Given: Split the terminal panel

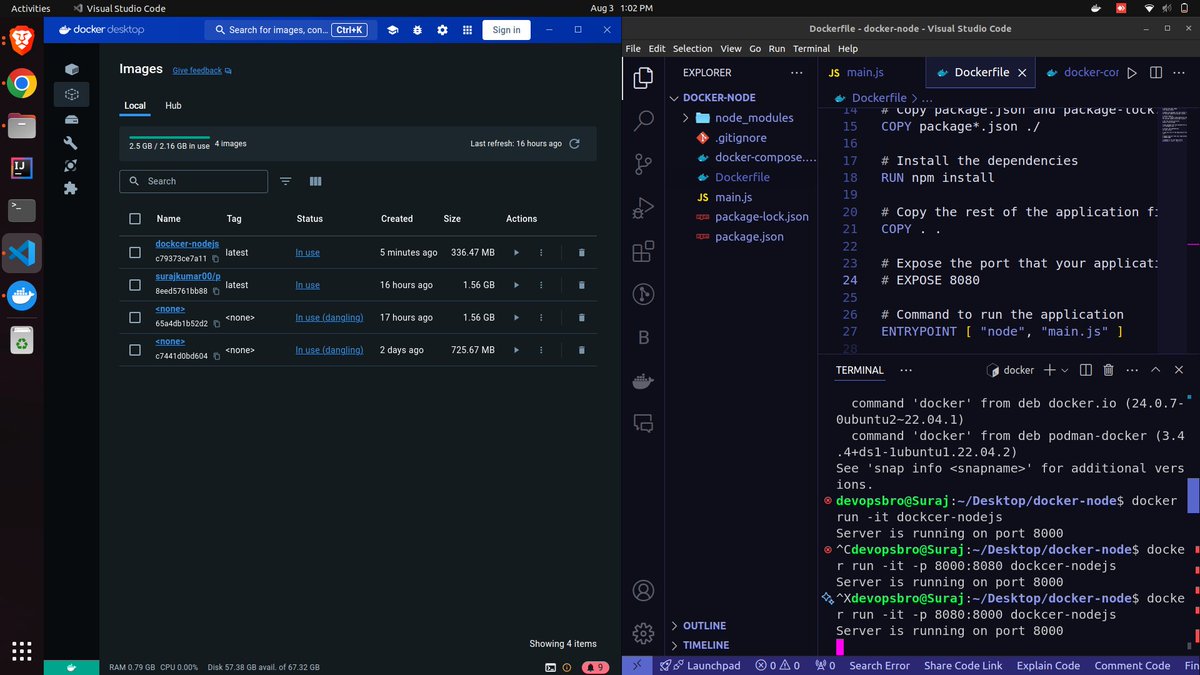Looking at the screenshot, I should click(x=1085, y=370).
